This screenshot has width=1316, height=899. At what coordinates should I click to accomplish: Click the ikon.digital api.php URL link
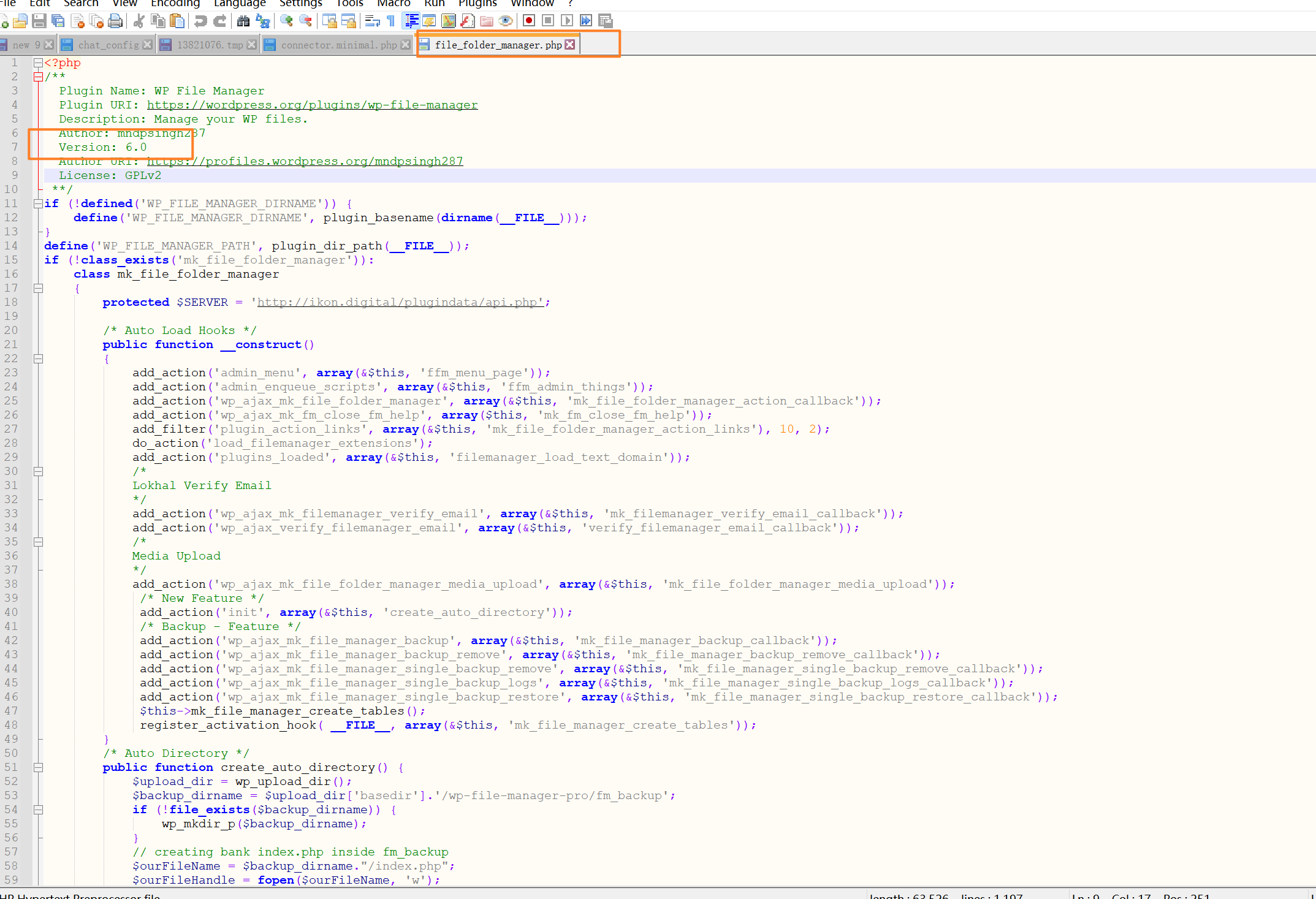397,302
